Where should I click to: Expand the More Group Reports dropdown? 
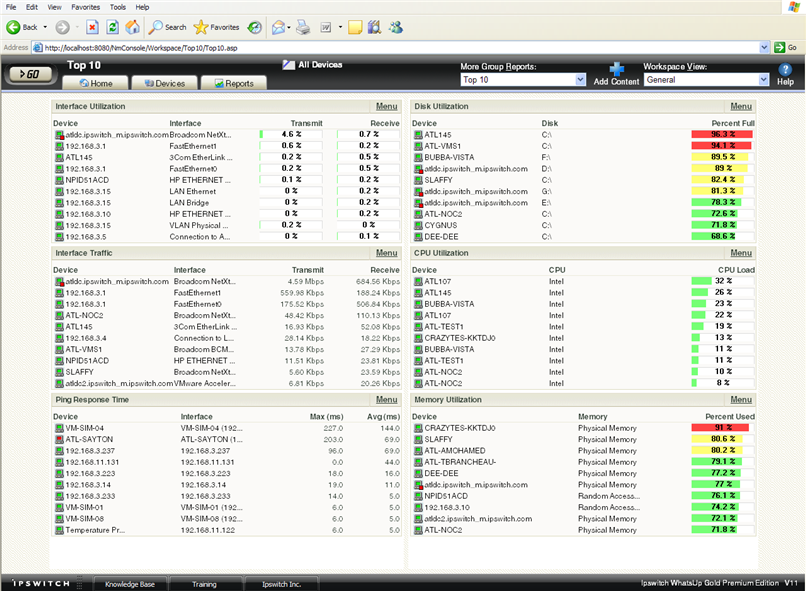pyautogui.click(x=581, y=80)
